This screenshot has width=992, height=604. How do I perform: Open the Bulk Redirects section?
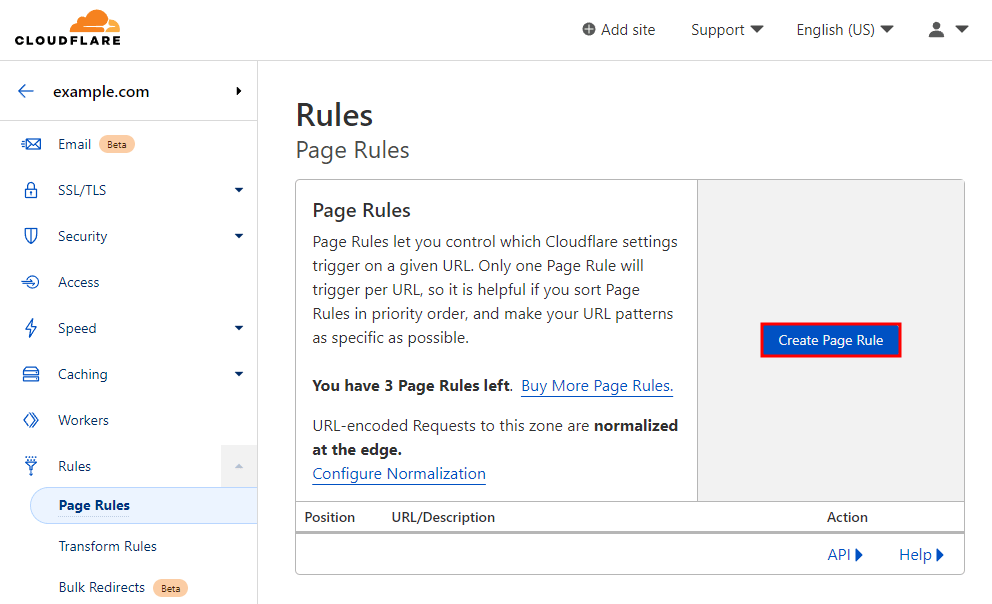tap(103, 587)
